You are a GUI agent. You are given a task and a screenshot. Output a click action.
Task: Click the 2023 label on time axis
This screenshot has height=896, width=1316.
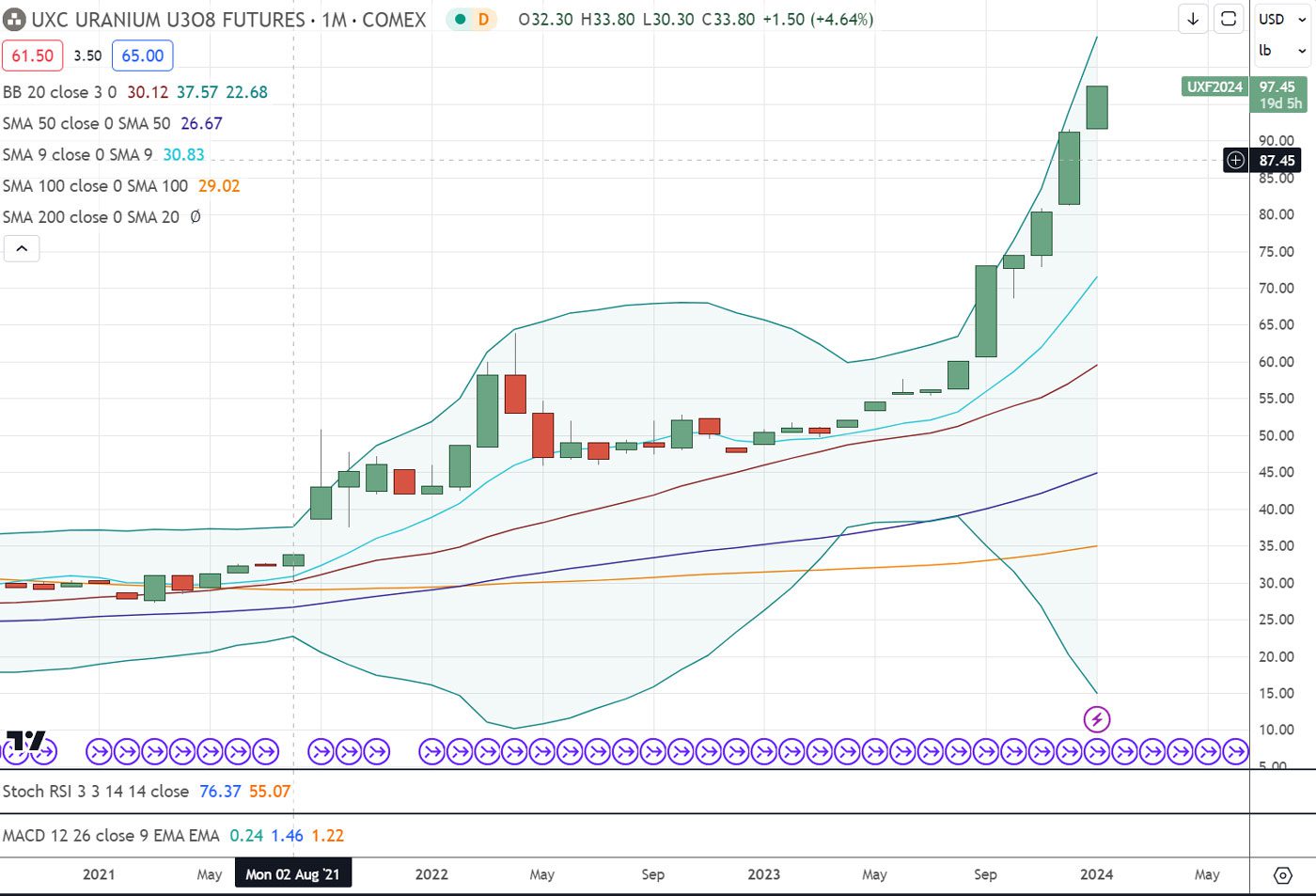pyautogui.click(x=763, y=874)
